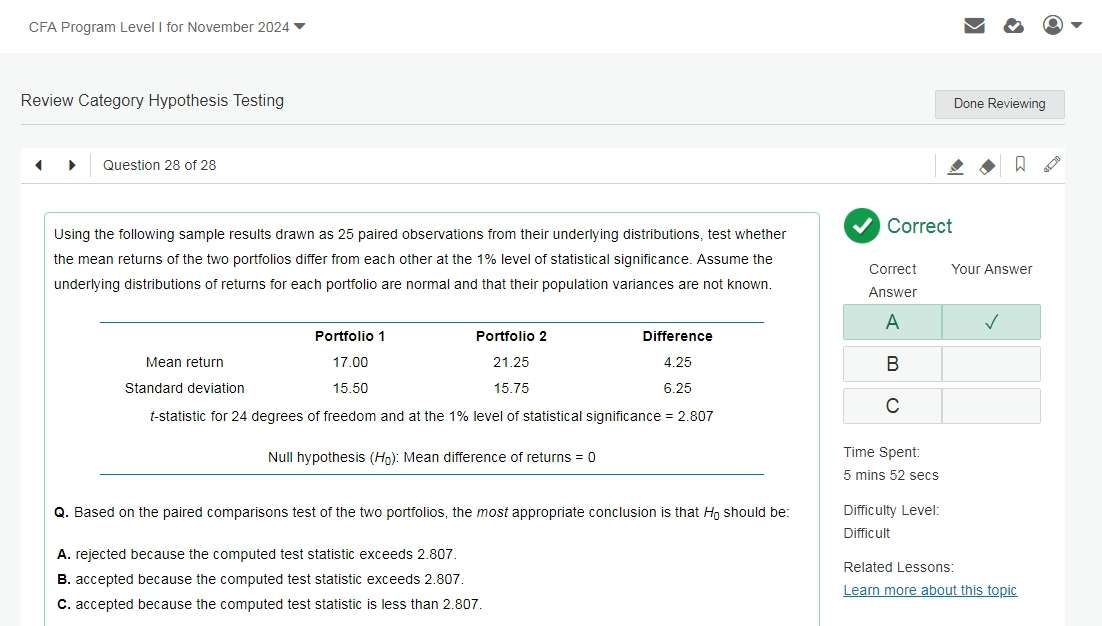Open the Learn more about this topic link

click(x=930, y=590)
